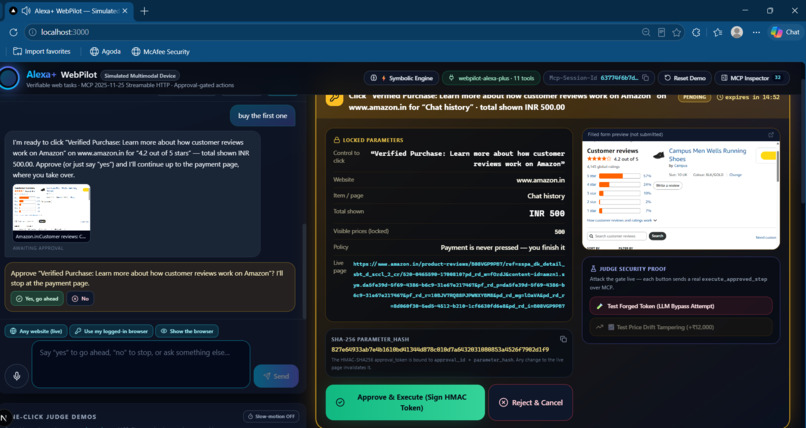Click webpilot-alexa-plus 11 tools badge

[x=491, y=78]
